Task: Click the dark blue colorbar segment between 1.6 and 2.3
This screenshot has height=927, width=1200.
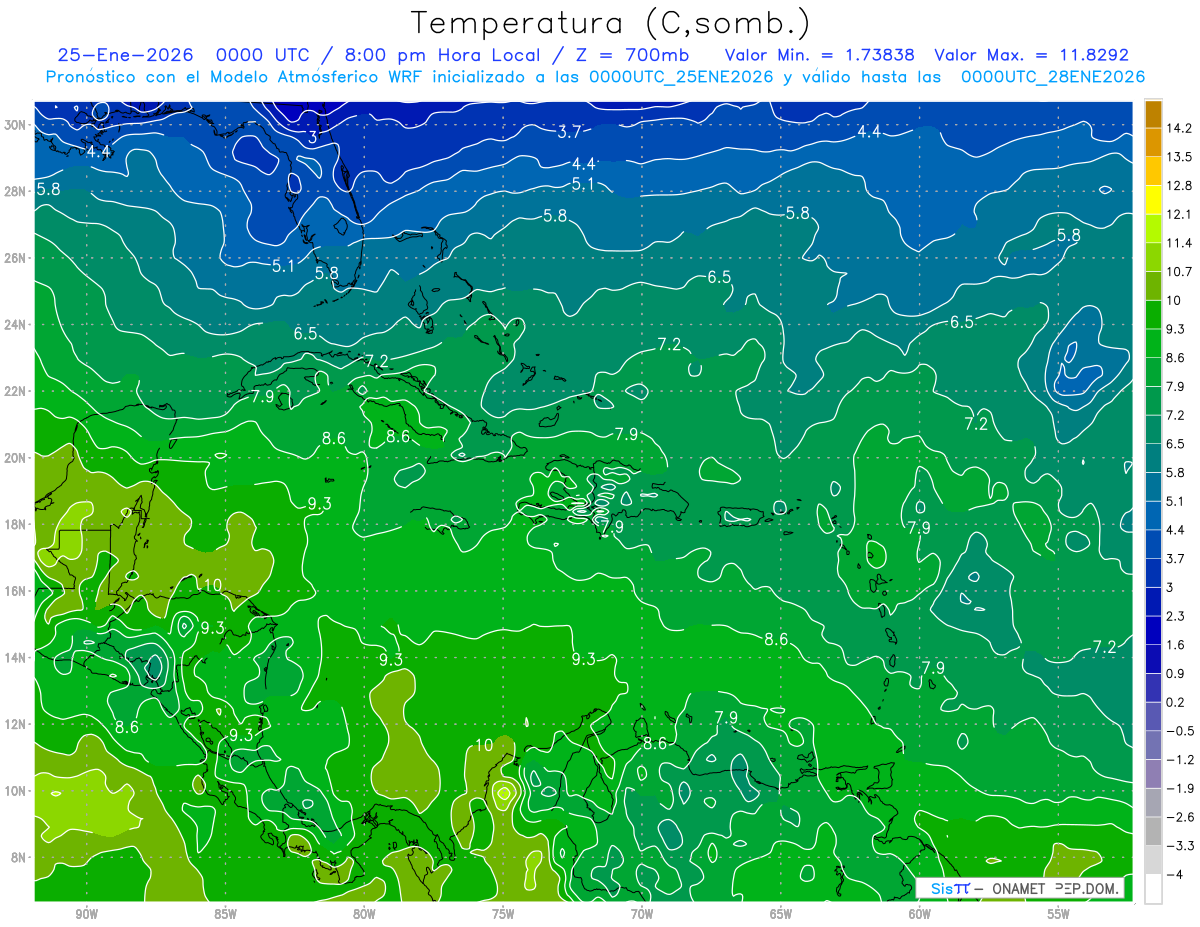Action: (x=1153, y=630)
